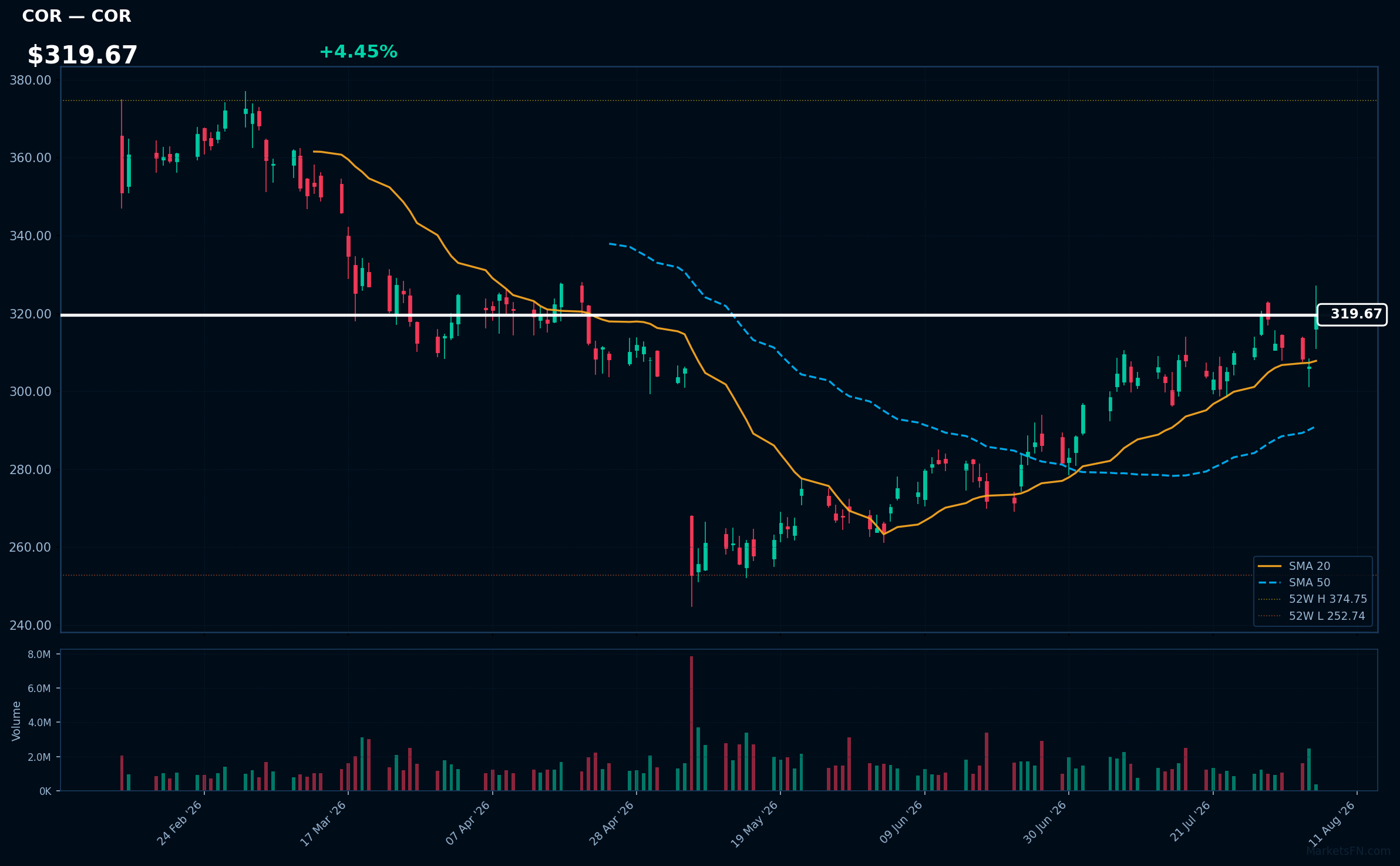This screenshot has width=1400, height=866.
Task: Click the COR — COR chart title
Action: click(76, 16)
